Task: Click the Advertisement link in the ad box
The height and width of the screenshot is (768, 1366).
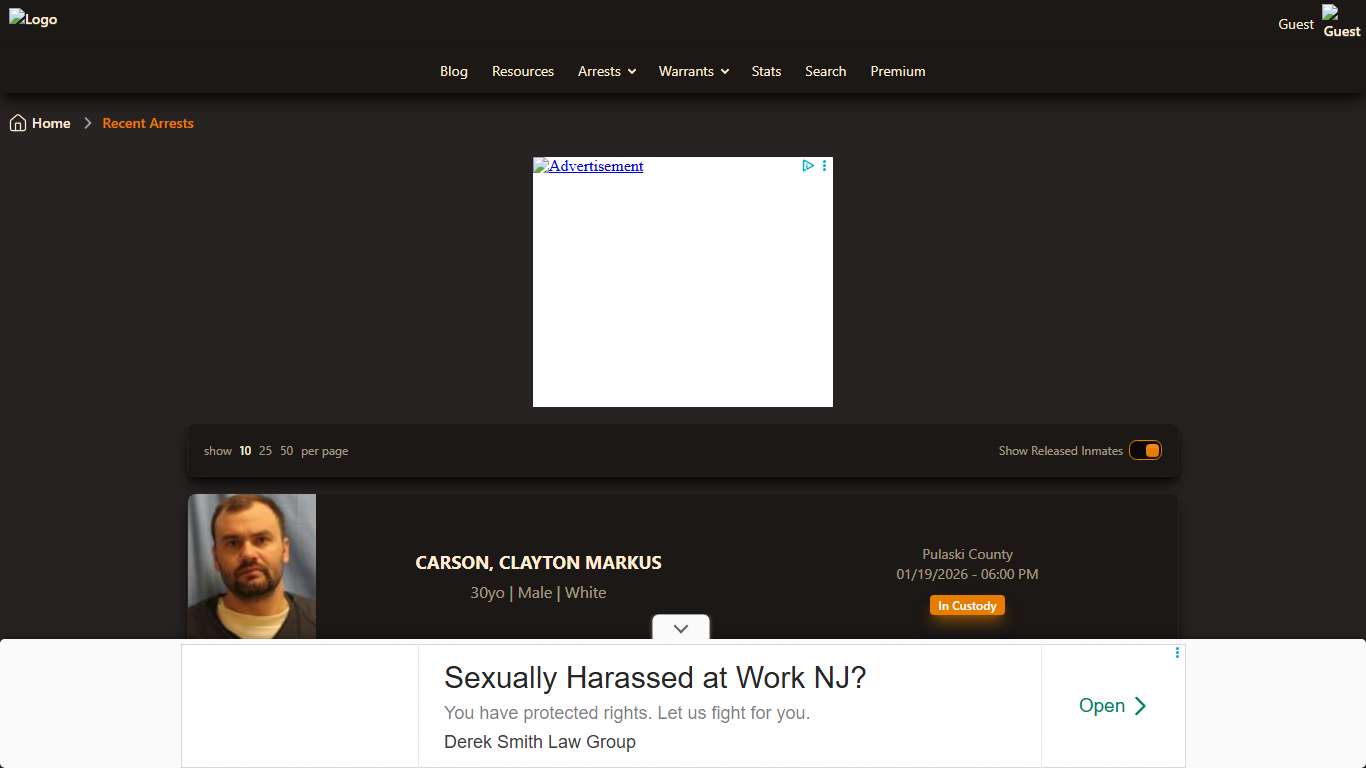Action: click(x=588, y=166)
